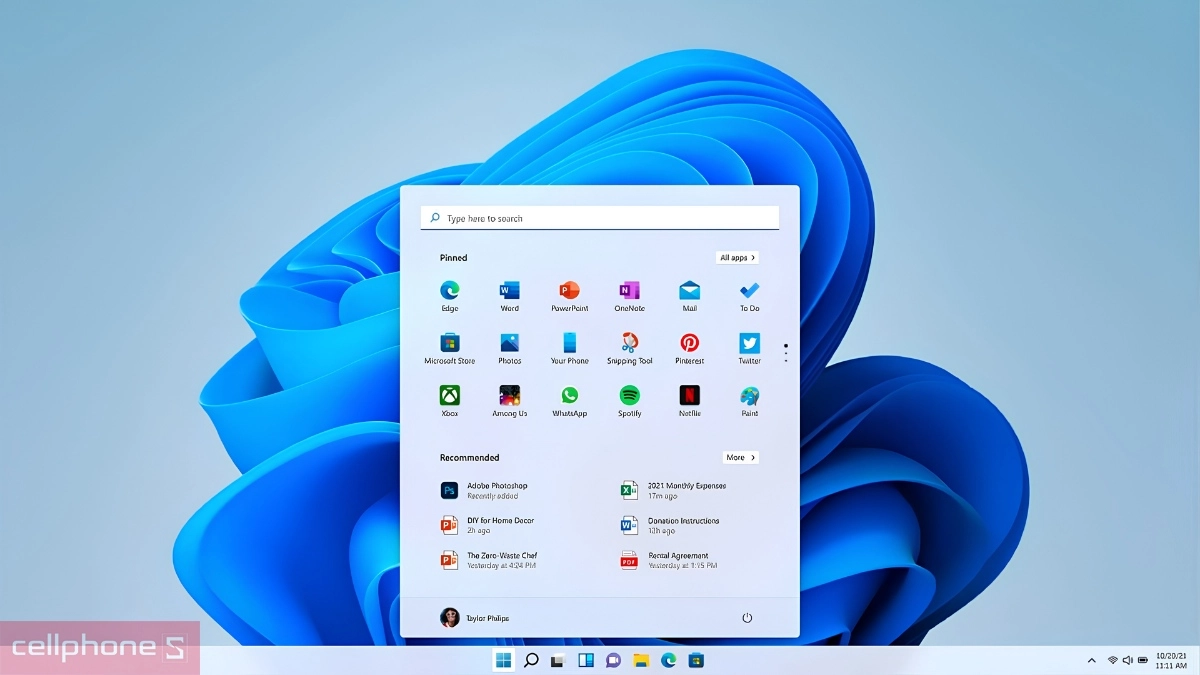Open the Rental Agreement PDF

(669, 560)
